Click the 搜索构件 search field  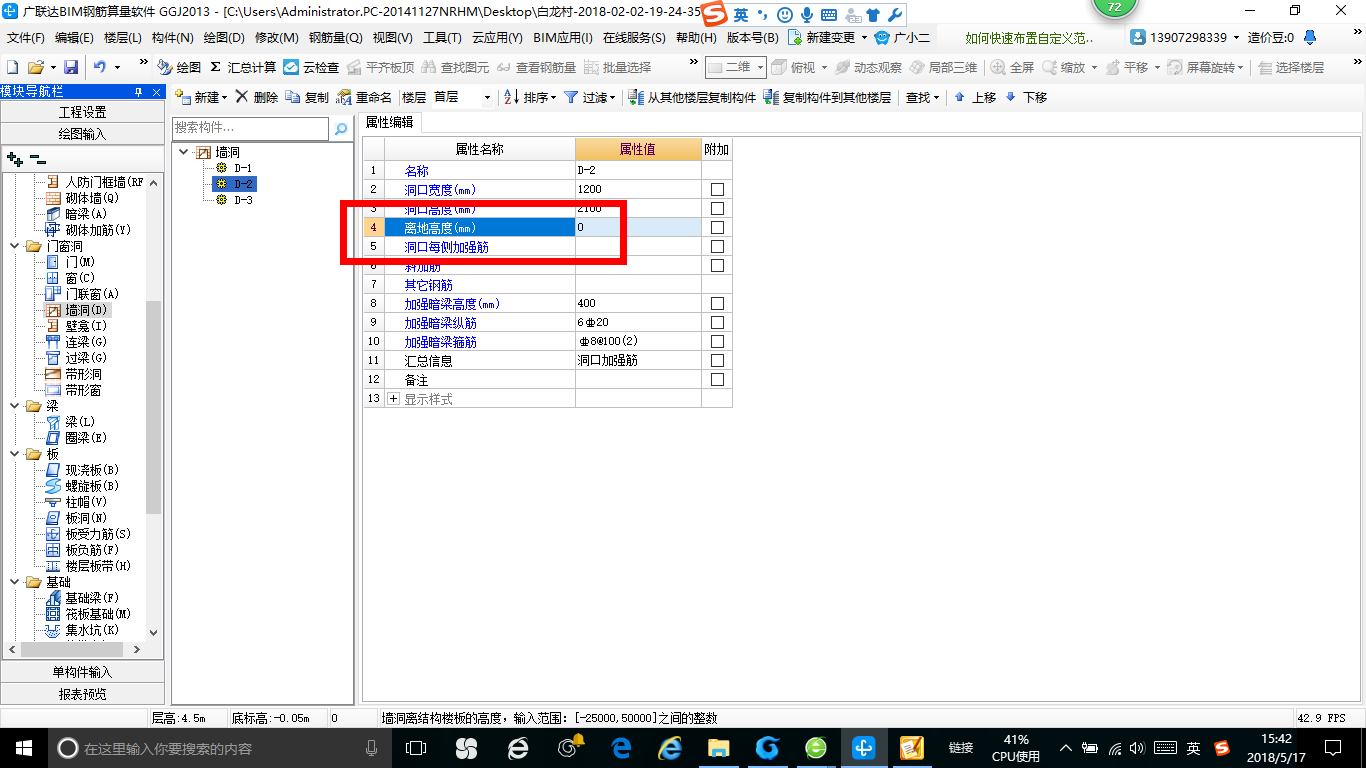point(250,129)
